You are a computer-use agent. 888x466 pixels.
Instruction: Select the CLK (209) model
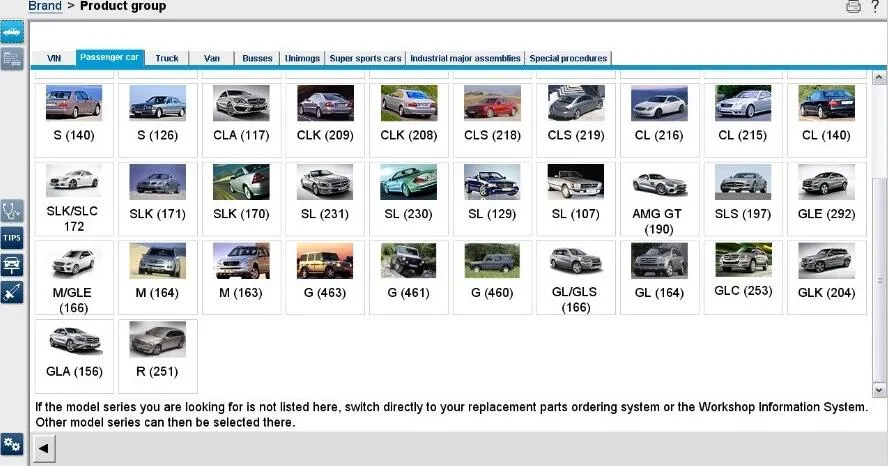pos(325,119)
